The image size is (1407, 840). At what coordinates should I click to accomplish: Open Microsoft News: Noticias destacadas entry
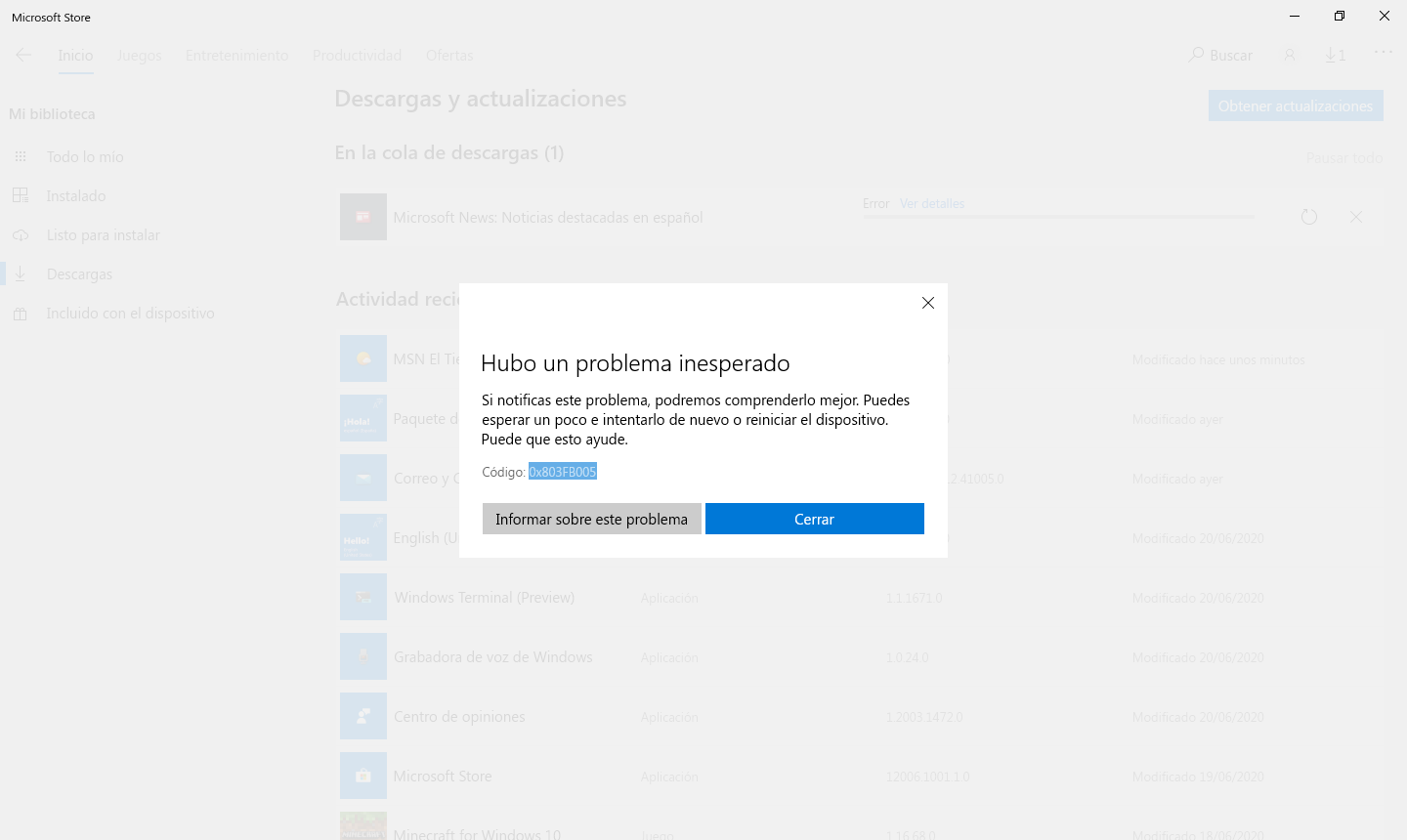pyautogui.click(x=548, y=217)
